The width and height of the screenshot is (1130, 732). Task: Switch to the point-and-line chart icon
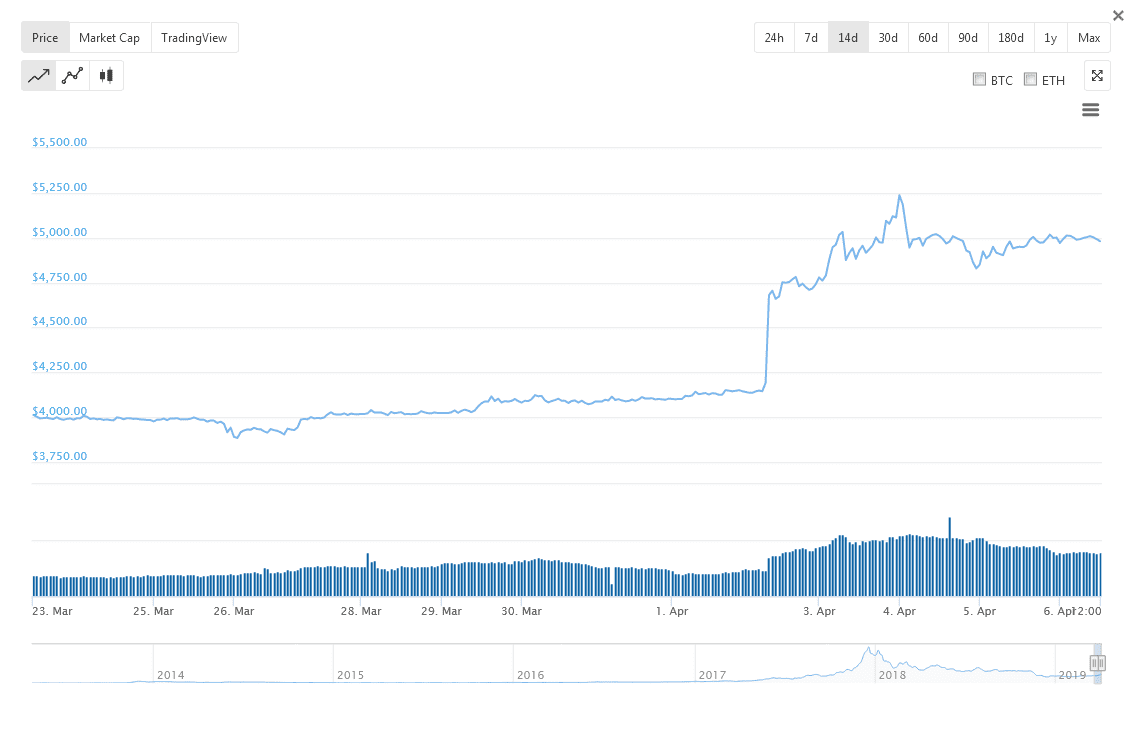(72, 75)
